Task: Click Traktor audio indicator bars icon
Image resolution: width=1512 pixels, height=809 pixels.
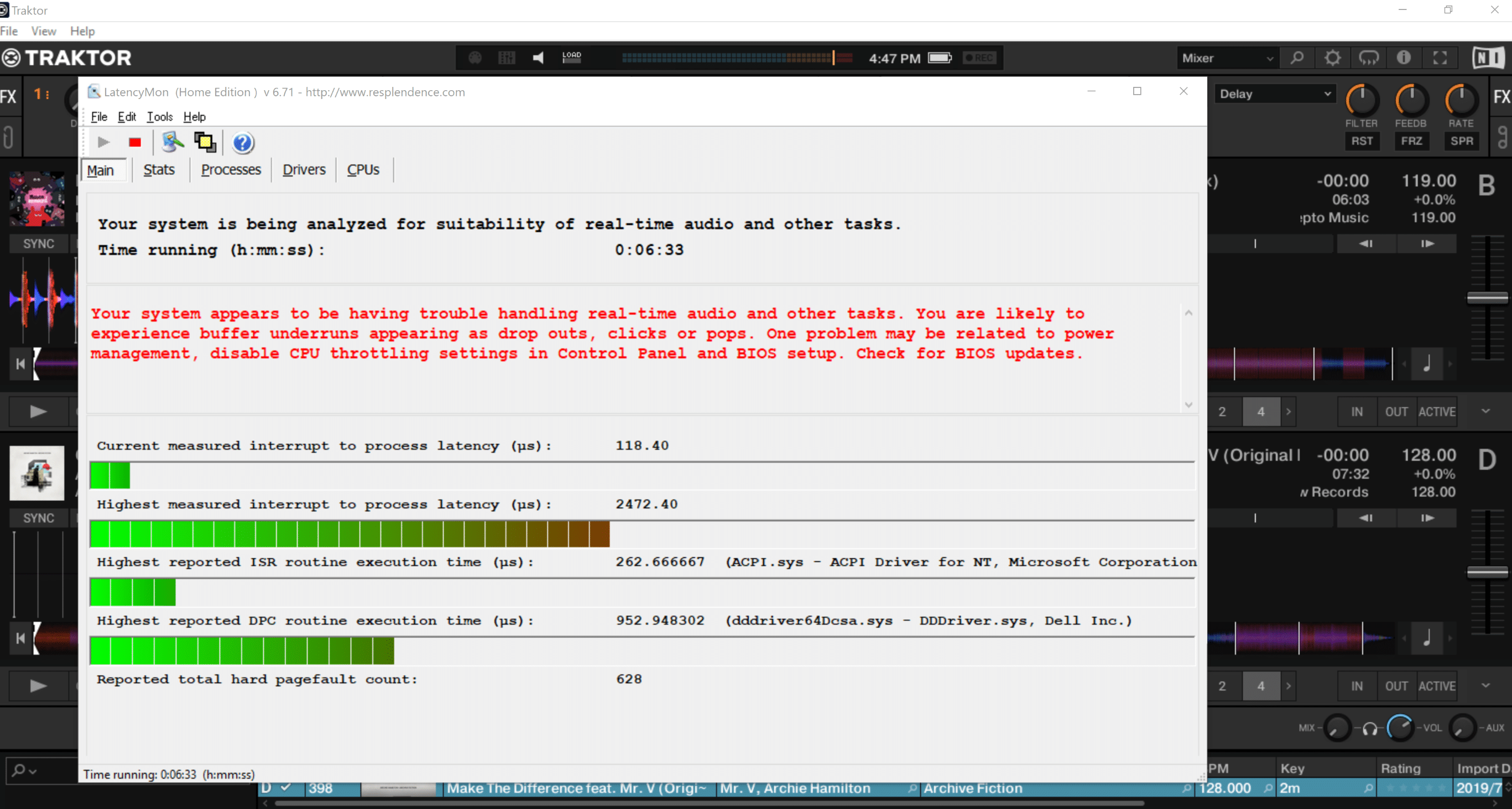Action: (507, 58)
